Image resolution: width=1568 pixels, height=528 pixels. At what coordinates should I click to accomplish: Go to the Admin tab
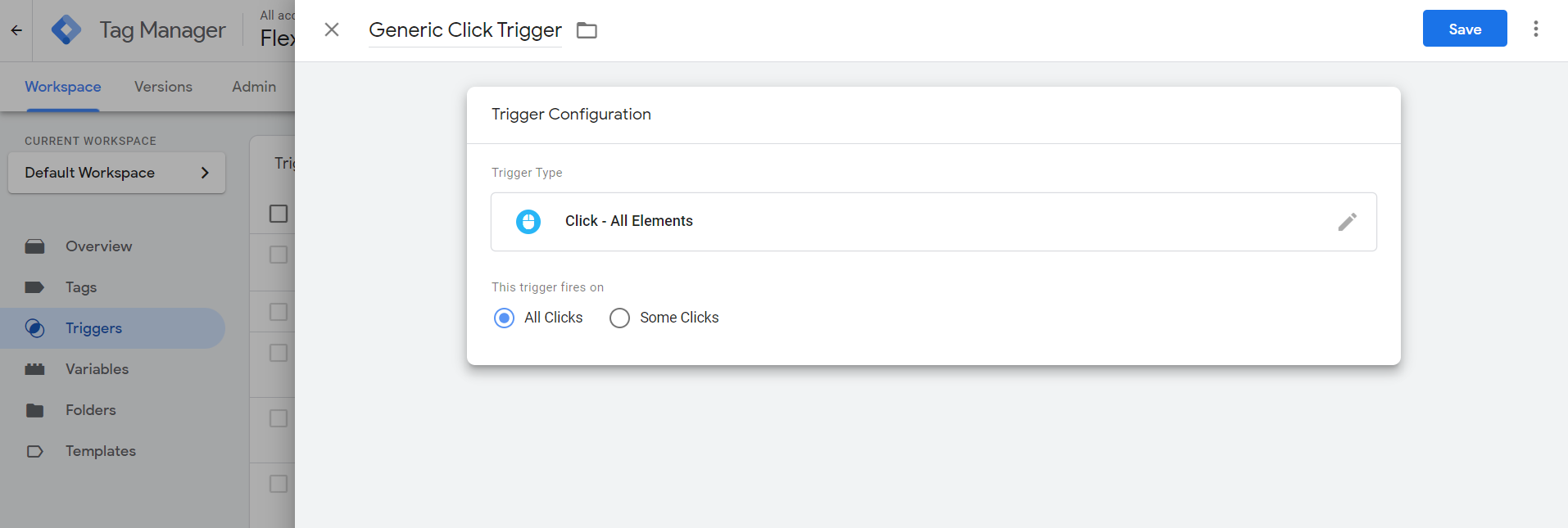[253, 87]
